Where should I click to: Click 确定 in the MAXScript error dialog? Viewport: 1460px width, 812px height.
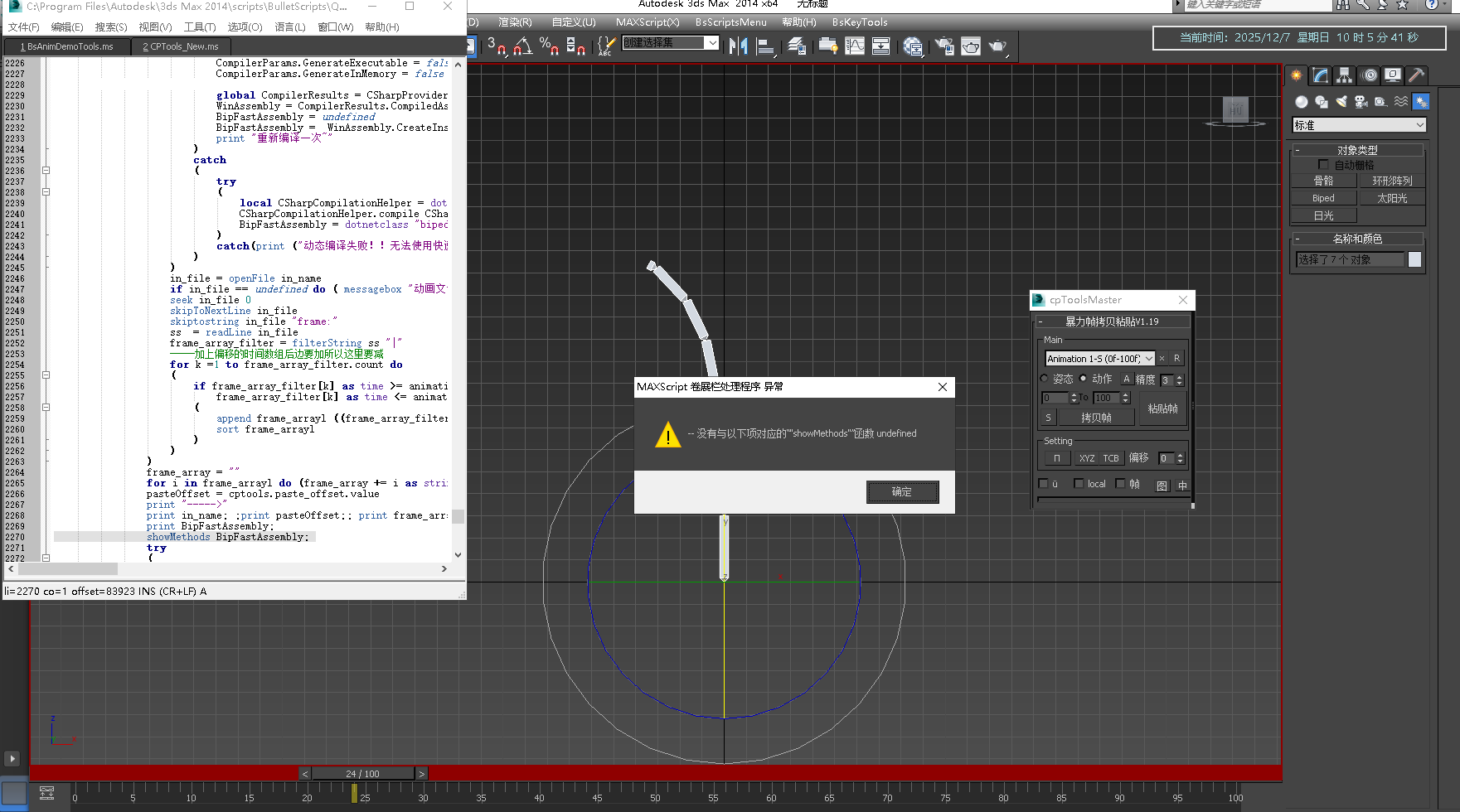pos(902,492)
